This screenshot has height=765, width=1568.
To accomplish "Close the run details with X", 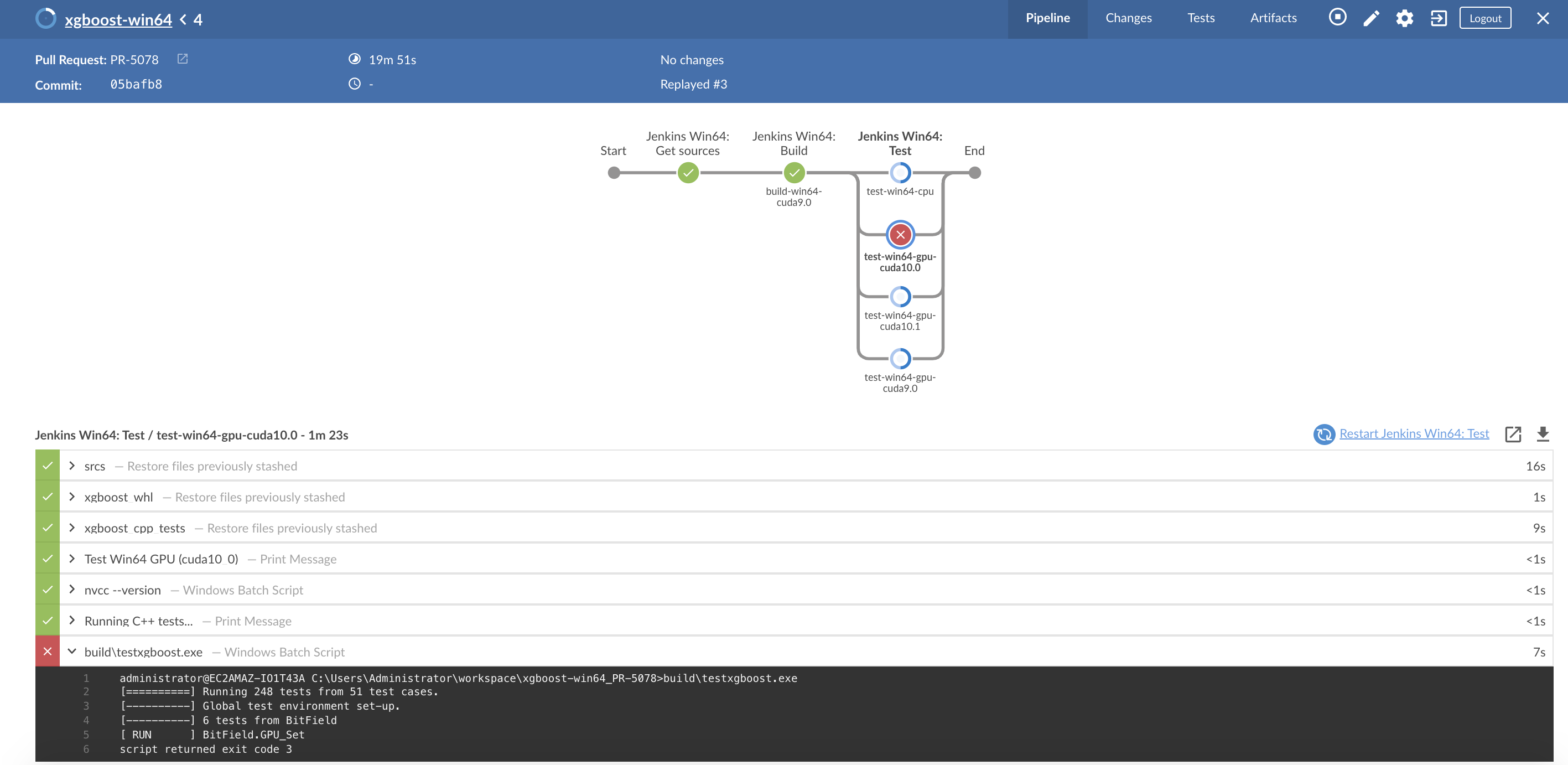I will [1542, 18].
